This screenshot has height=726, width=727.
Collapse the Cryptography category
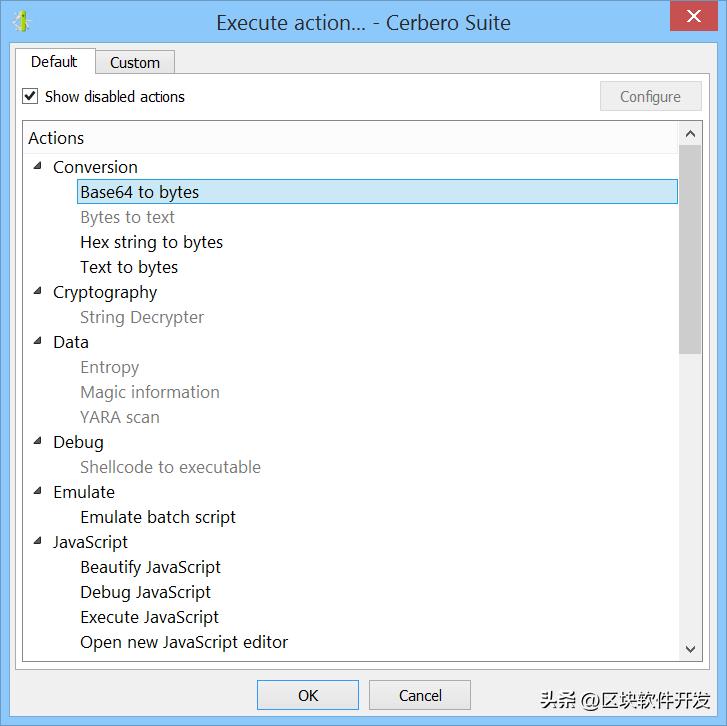(x=38, y=291)
